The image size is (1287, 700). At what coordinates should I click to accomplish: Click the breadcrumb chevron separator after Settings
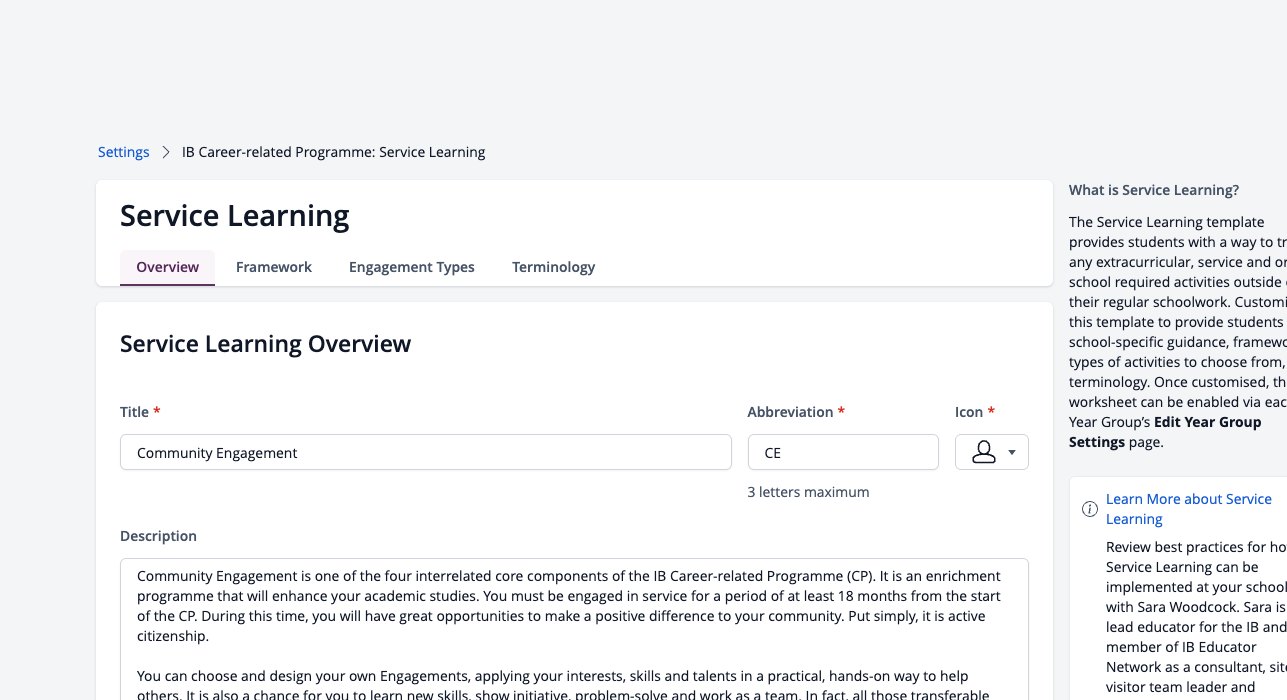166,152
